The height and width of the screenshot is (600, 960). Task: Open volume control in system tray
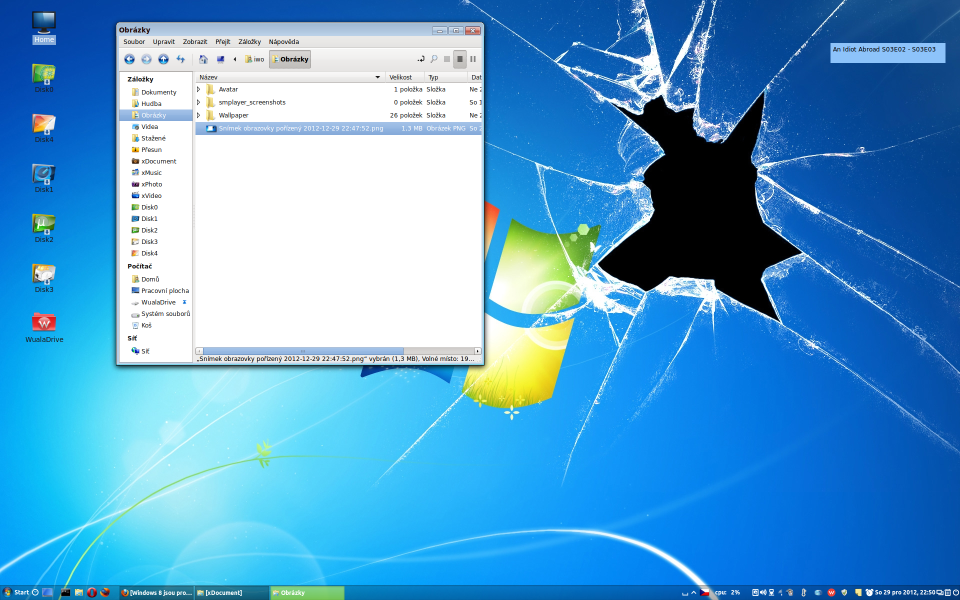tap(763, 593)
